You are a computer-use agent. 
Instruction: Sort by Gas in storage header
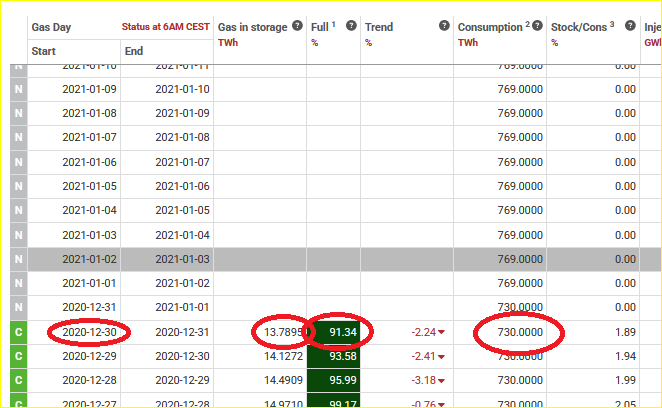point(252,27)
